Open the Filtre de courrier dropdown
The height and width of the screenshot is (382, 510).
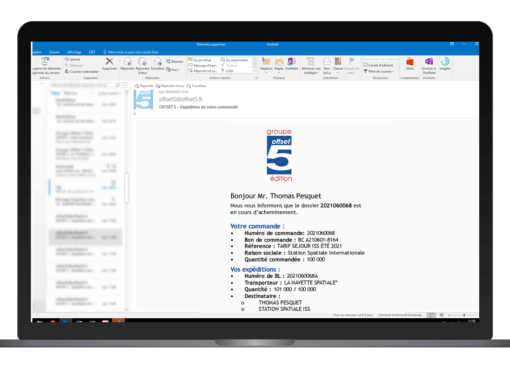pyautogui.click(x=379, y=71)
